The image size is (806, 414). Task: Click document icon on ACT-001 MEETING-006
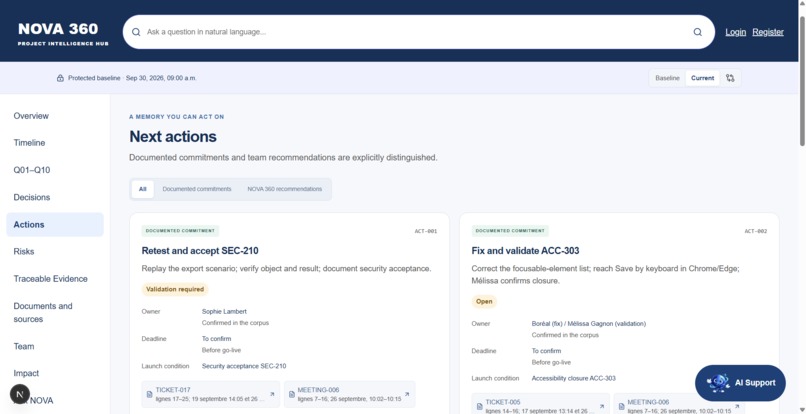291,394
